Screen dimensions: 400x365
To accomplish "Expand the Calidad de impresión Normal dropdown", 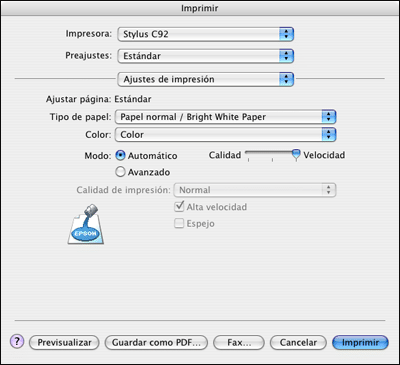I will (x=255, y=190).
